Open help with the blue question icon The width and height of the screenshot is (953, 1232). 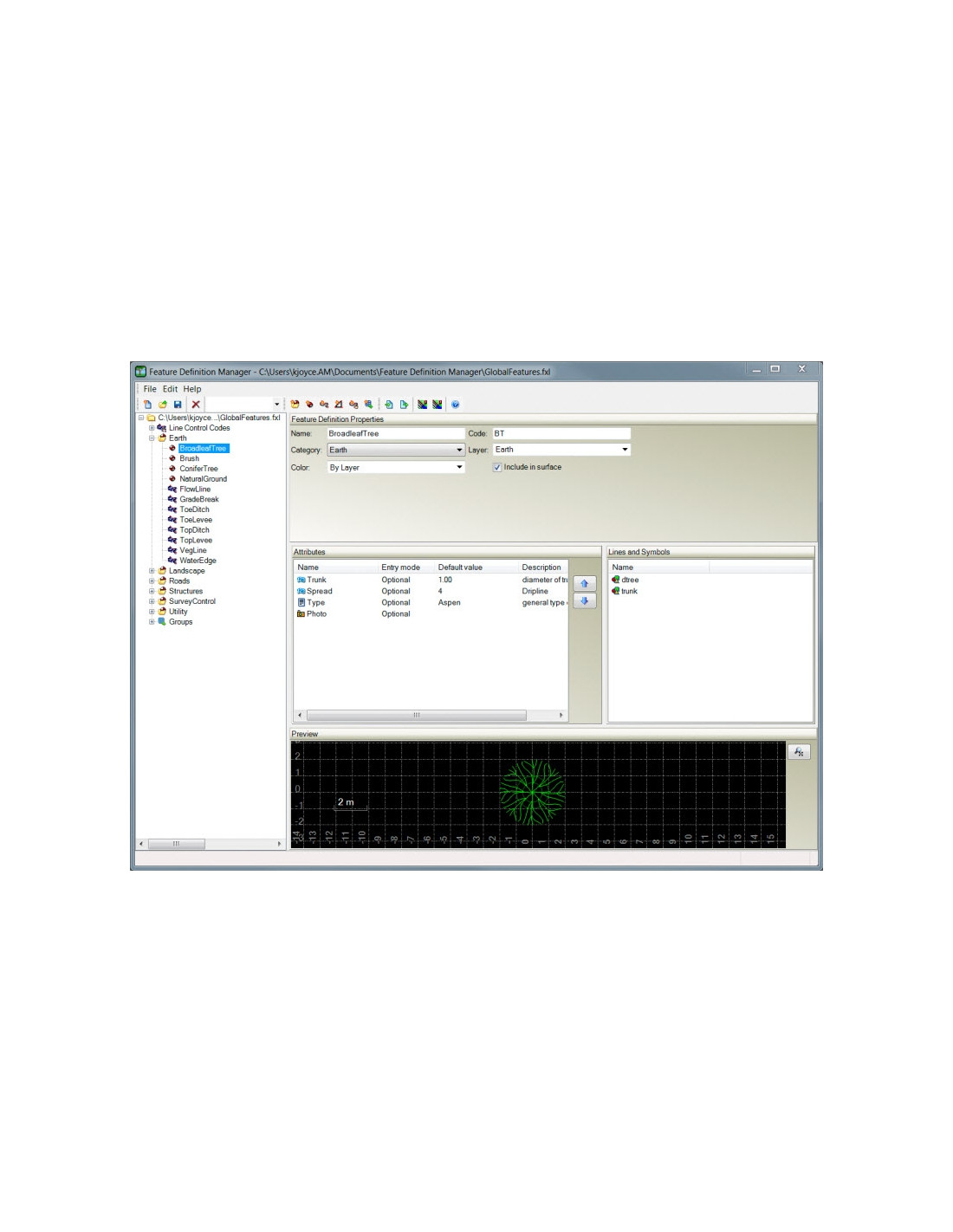(455, 405)
